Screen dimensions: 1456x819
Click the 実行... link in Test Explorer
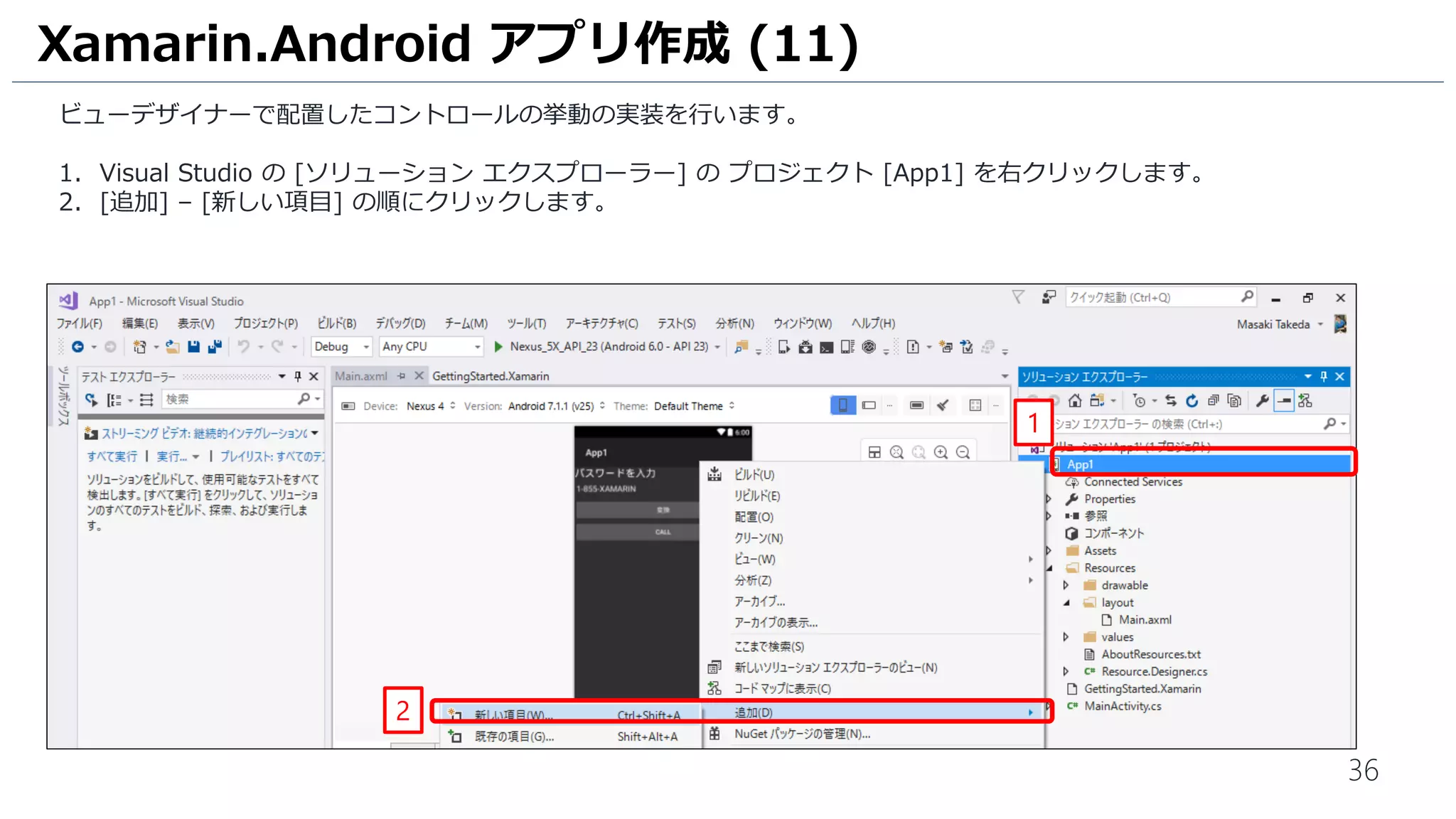pos(173,456)
